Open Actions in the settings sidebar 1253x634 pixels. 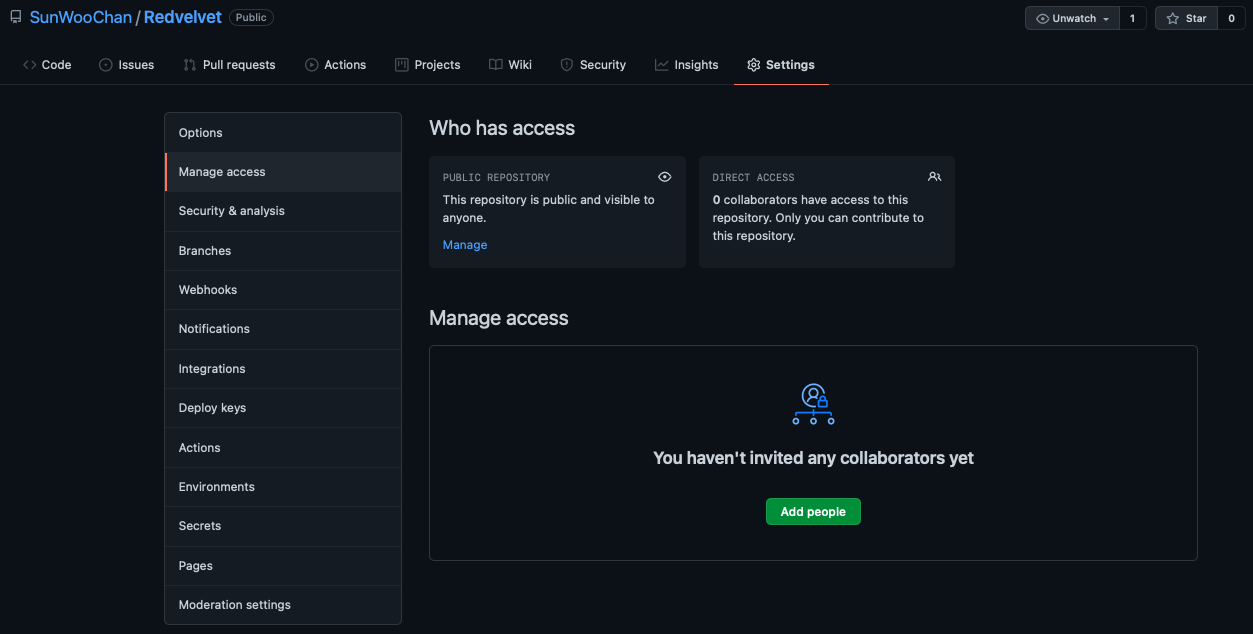pos(283,448)
